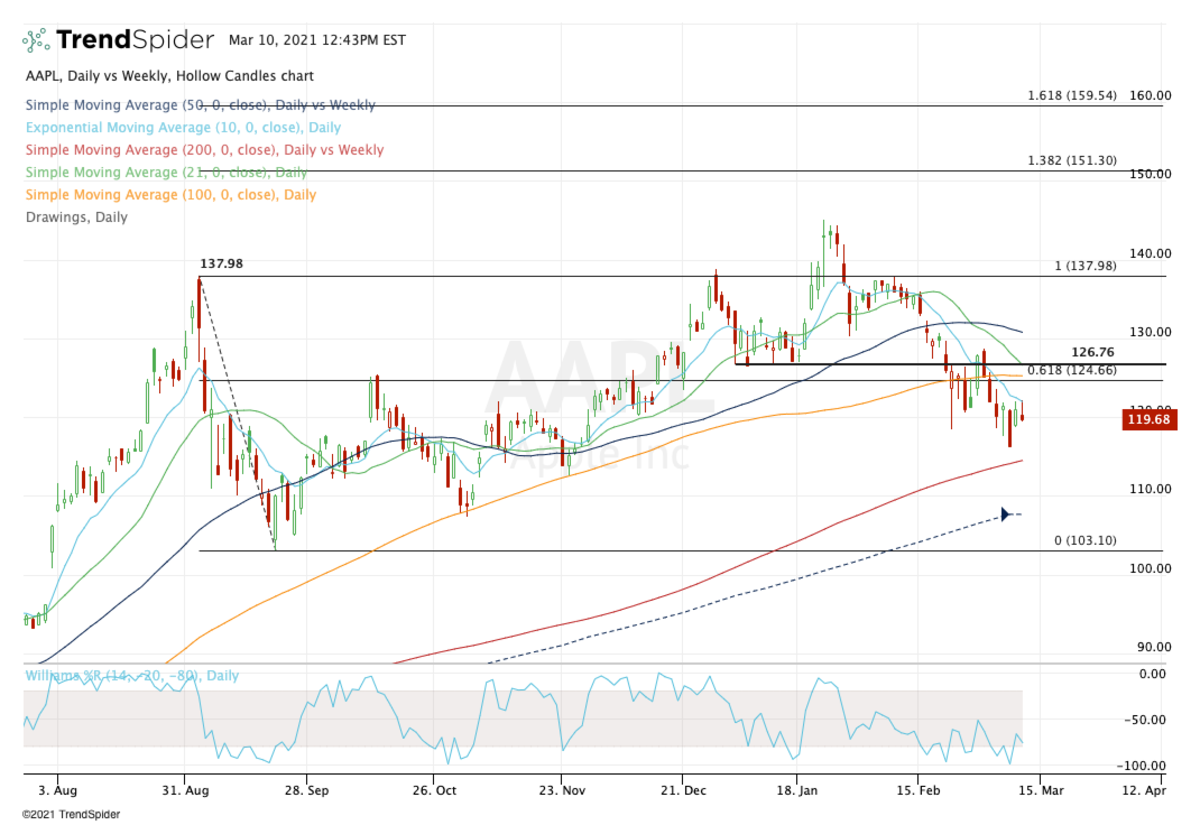Click the 26. Oct date axis label
The image size is (1200, 825).
point(433,788)
